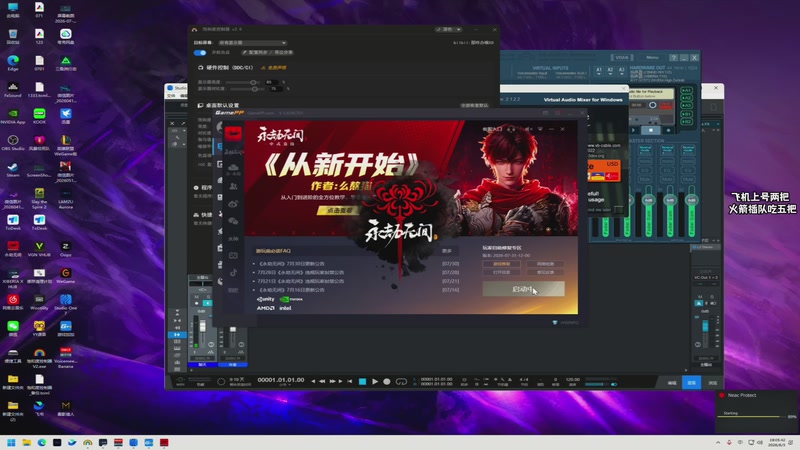Open the A3 hardware out dropdown in Voicemeeter

(621, 71)
